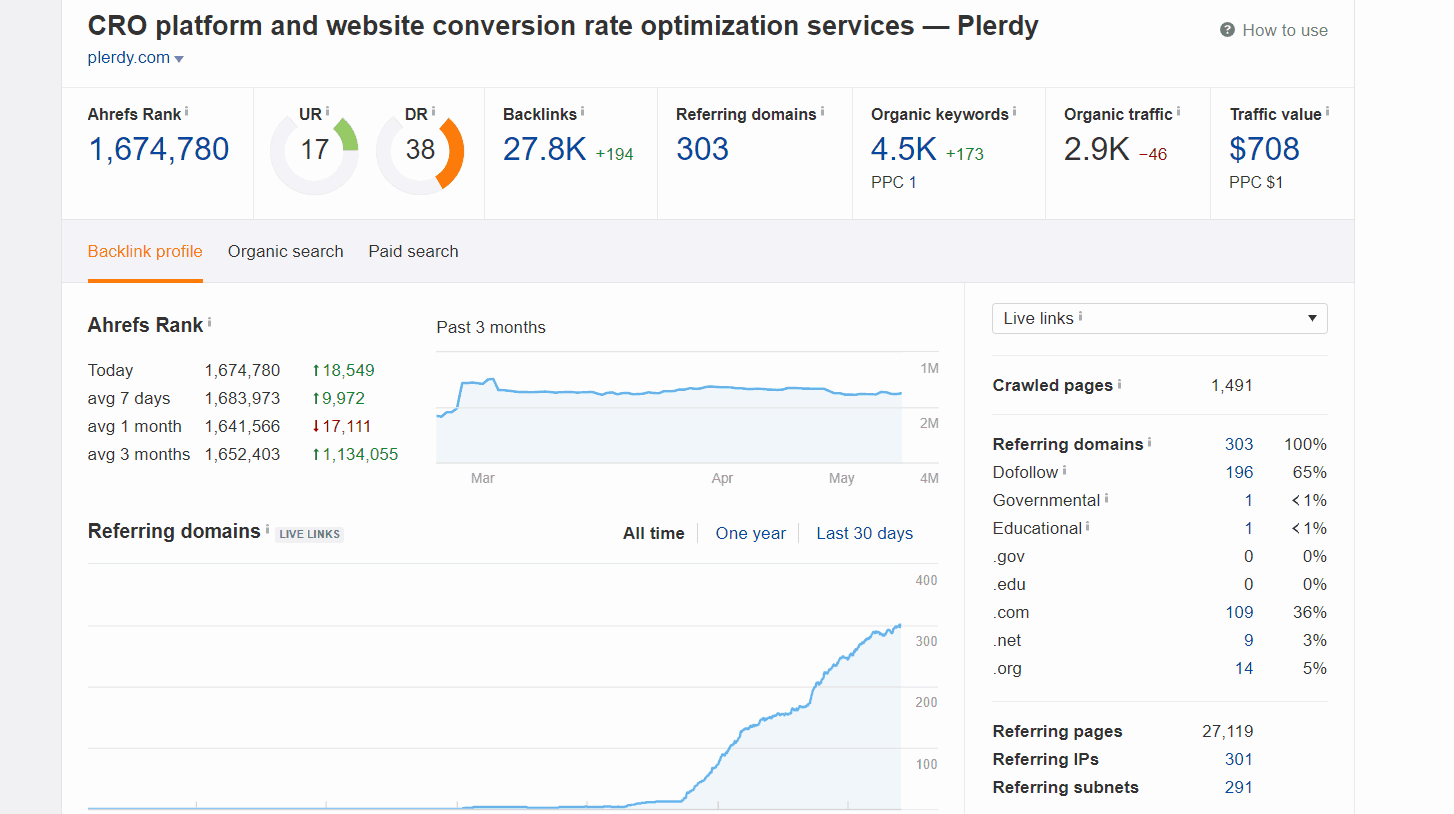
Task: Click the UR 17 donut gauge
Action: (x=314, y=151)
